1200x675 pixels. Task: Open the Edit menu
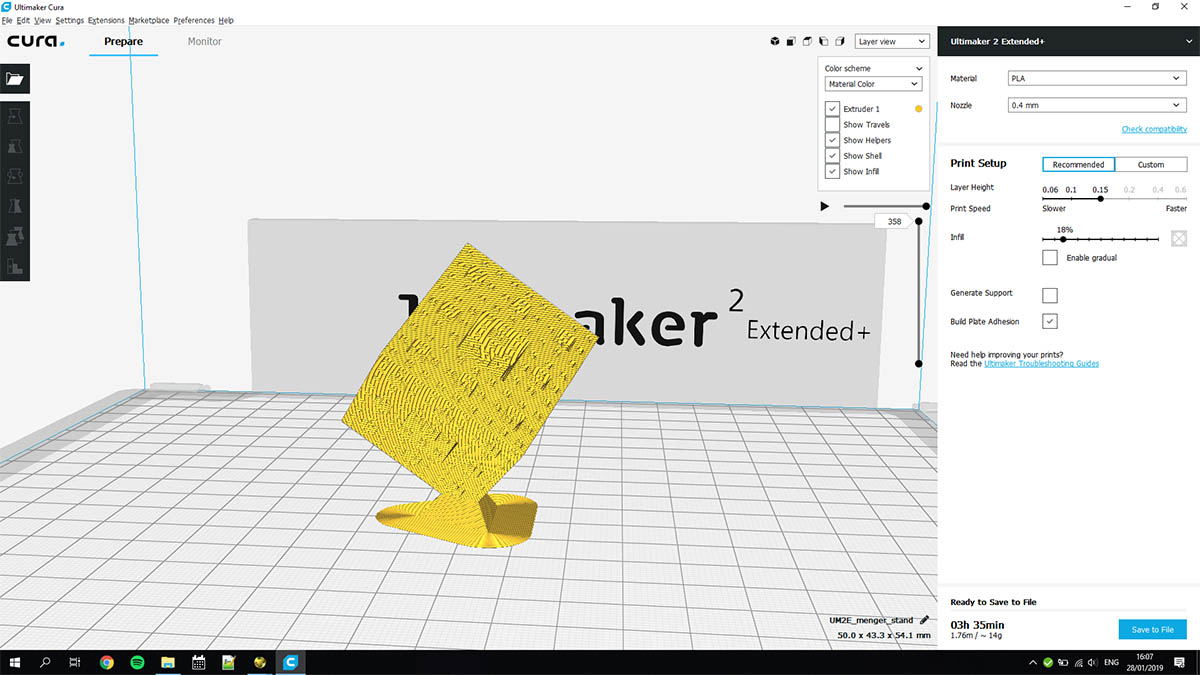pos(23,20)
